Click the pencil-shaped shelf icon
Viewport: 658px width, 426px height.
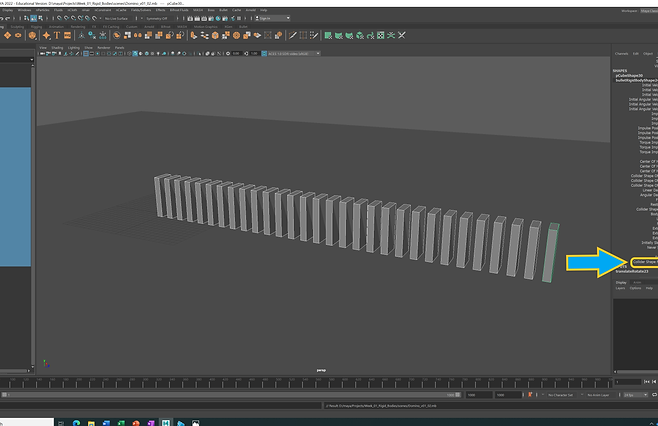click(292, 35)
